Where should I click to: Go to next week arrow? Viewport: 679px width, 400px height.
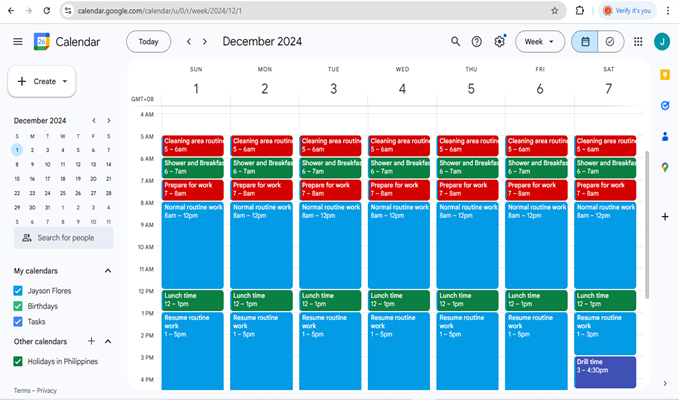pos(205,41)
